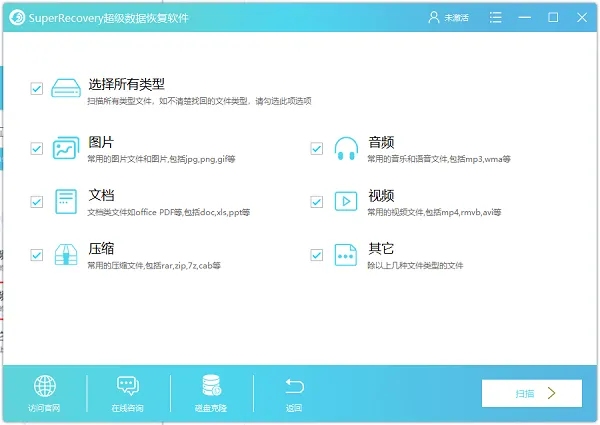Click the other files ellipsis icon
600x425 pixels.
[346, 255]
